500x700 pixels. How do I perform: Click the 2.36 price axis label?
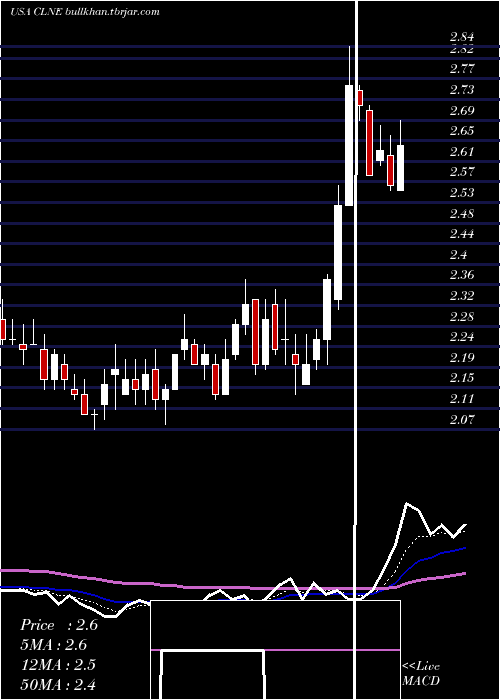pyautogui.click(x=462, y=275)
